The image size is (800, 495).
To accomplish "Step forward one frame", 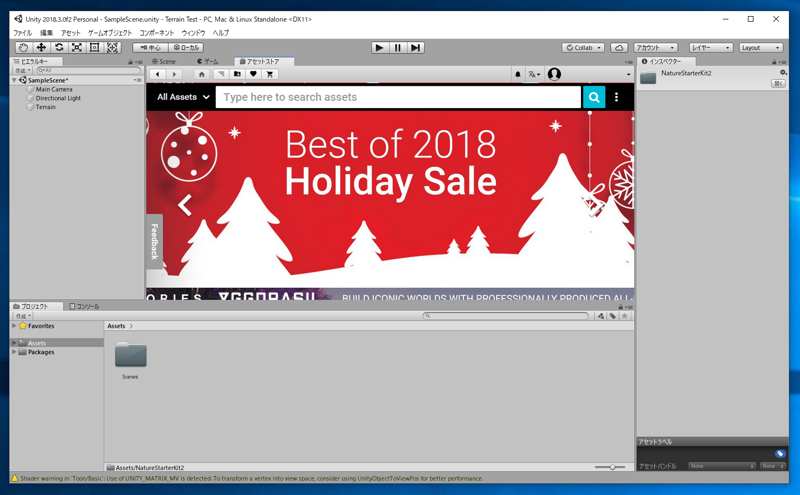I will tap(416, 47).
